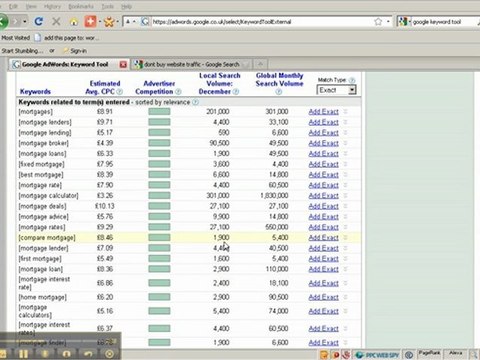Click the magnifier icon in status bar
Screen dimensions: 480x360
473,355
